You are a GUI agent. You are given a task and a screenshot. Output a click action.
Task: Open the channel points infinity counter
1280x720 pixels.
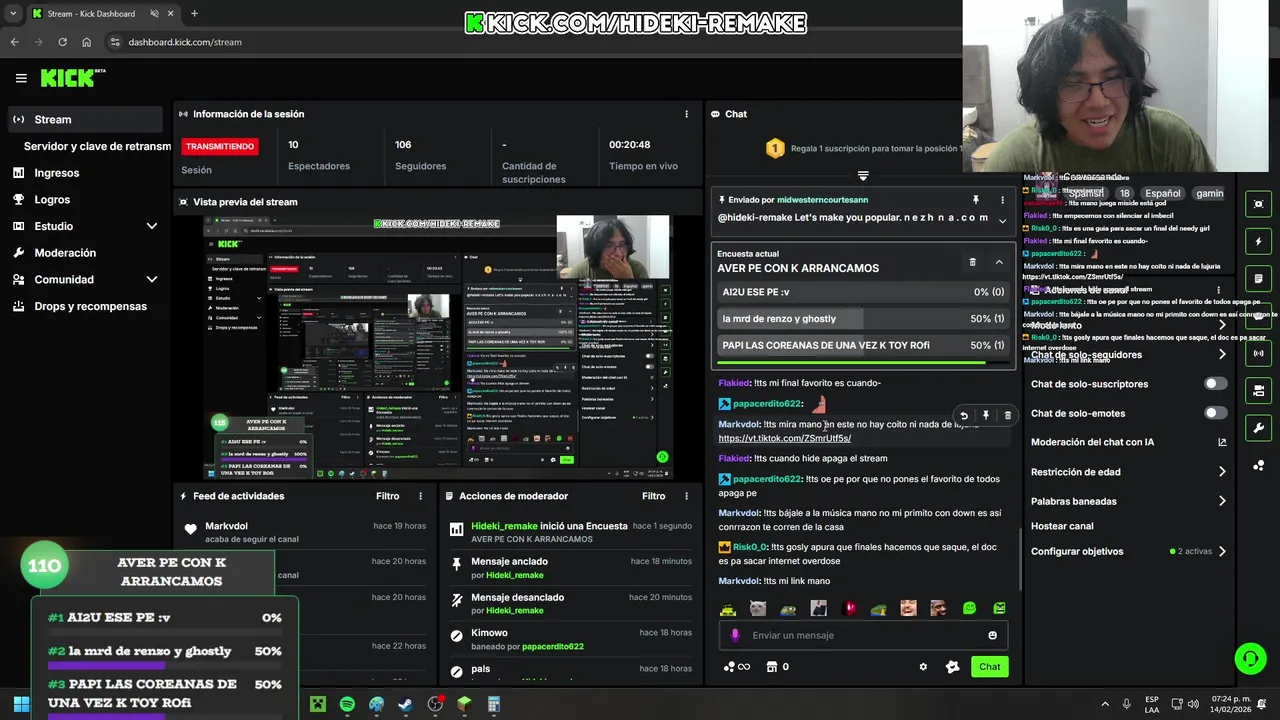[x=737, y=667]
